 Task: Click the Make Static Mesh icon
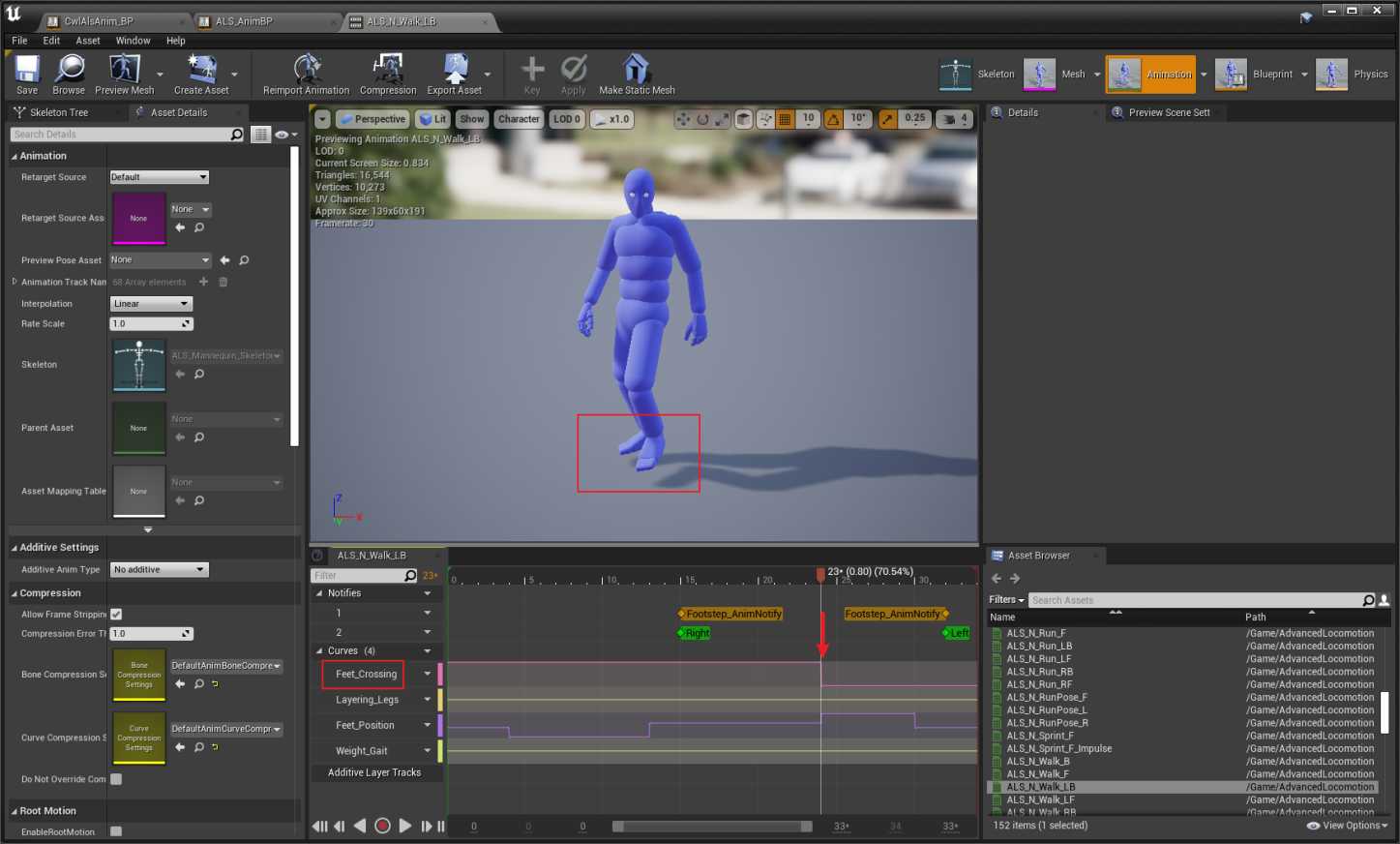[x=637, y=75]
